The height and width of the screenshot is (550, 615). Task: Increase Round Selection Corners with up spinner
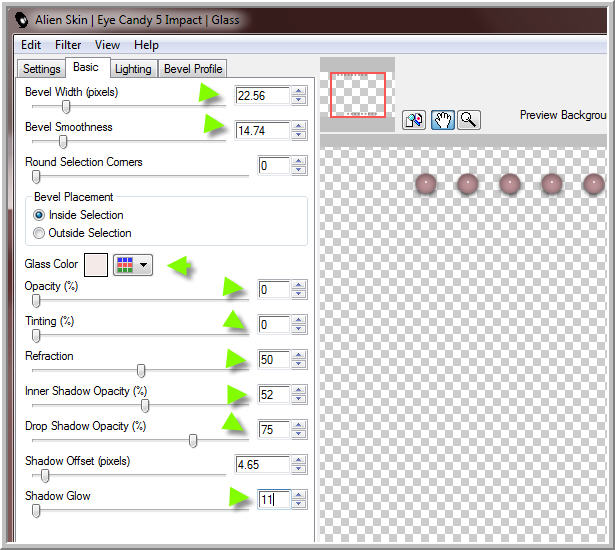coord(299,161)
